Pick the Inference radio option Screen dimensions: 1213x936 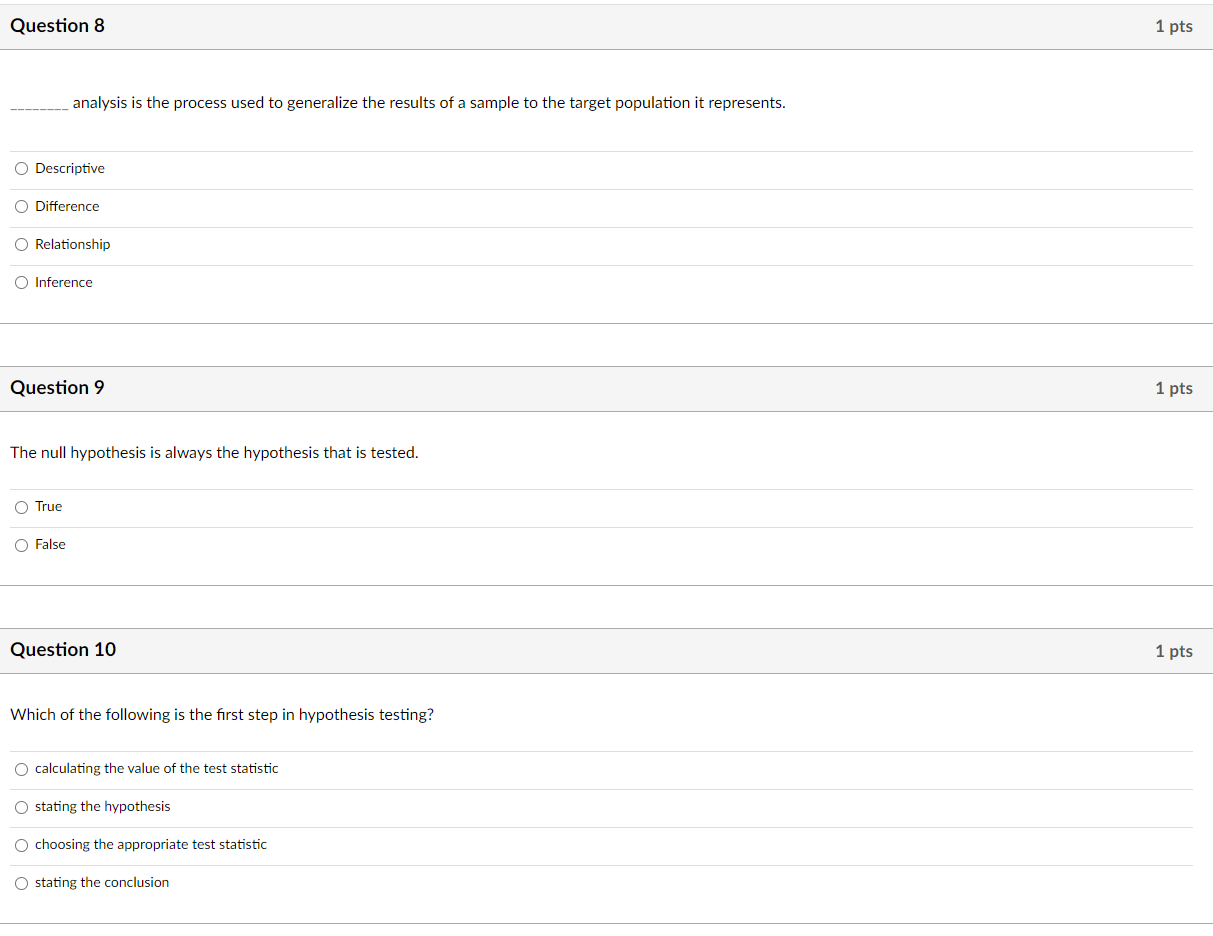[x=22, y=283]
